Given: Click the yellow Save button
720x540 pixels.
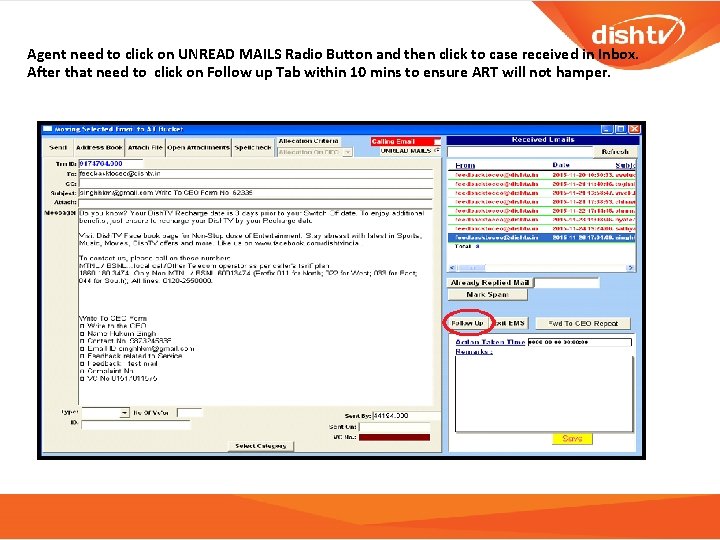Looking at the screenshot, I should (x=572, y=439).
